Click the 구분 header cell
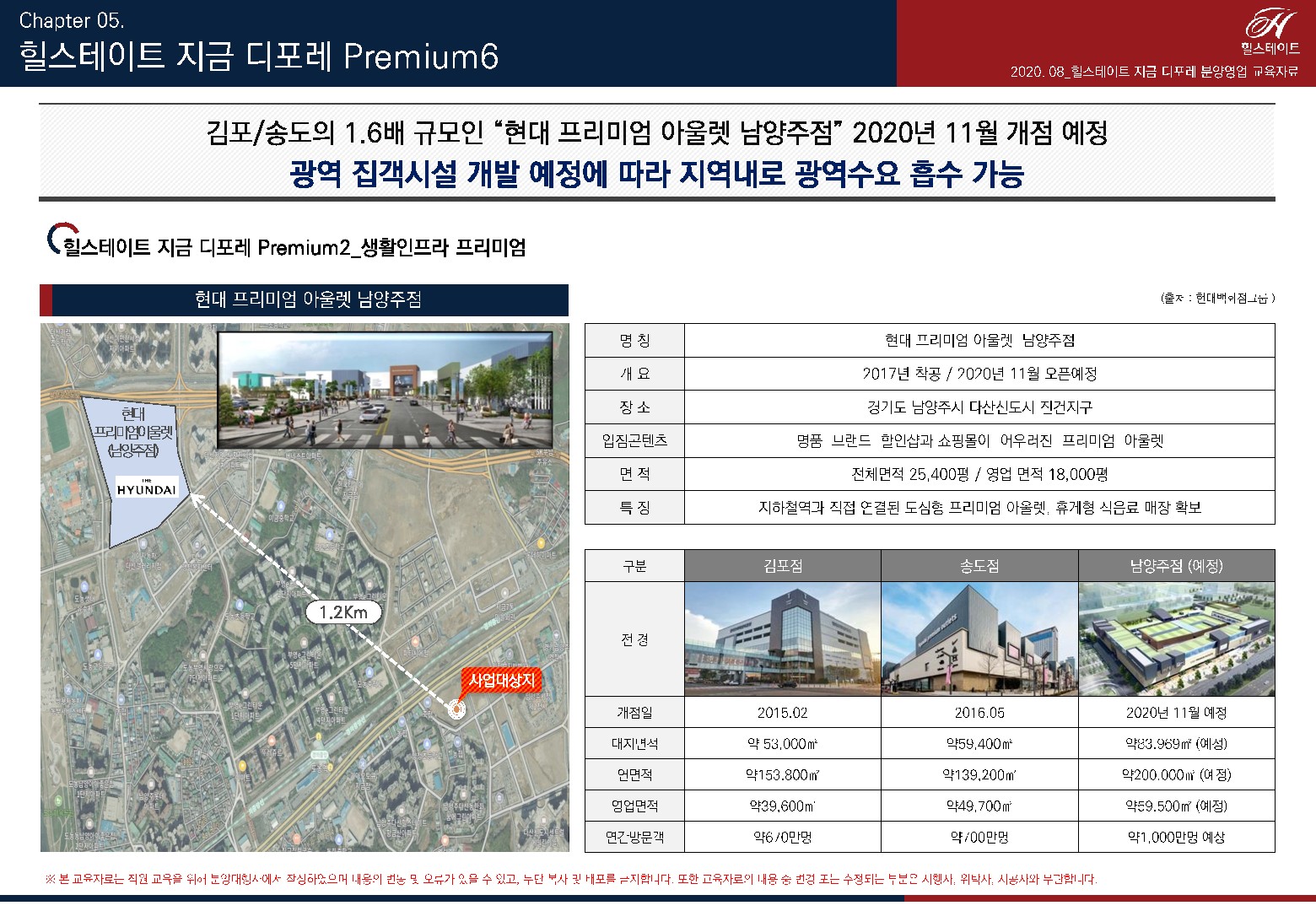1316x911 pixels. pyautogui.click(x=634, y=566)
